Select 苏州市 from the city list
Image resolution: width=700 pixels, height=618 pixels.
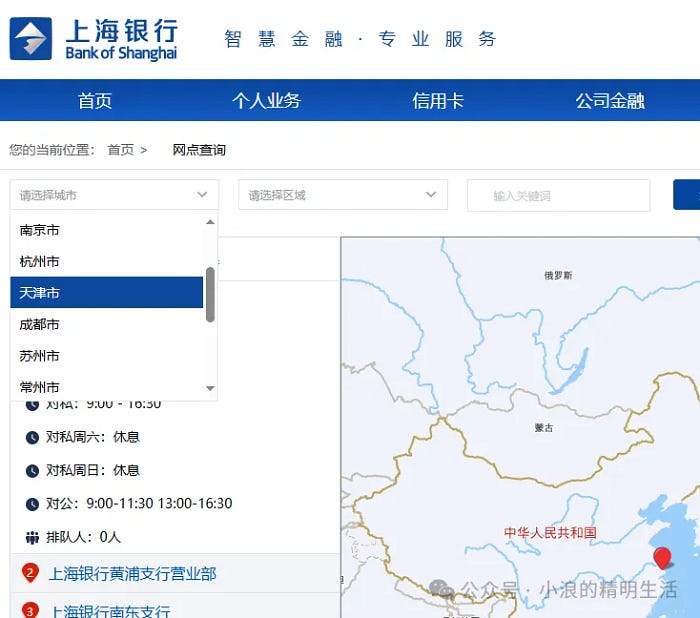click(x=106, y=356)
